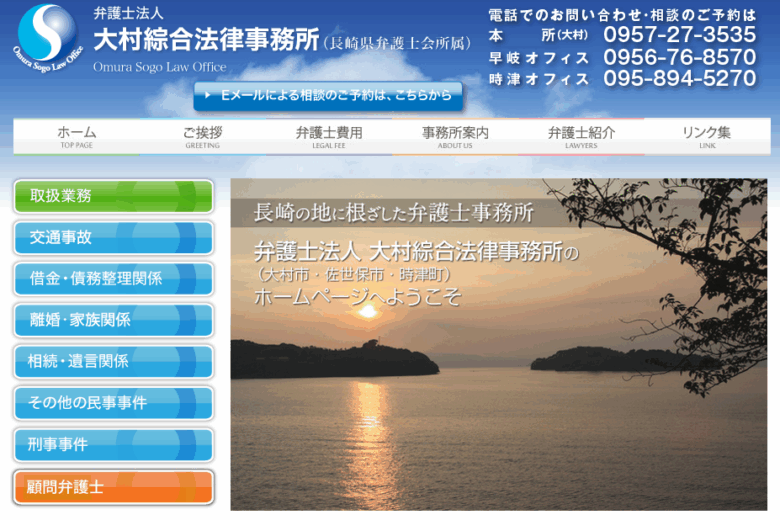The image size is (780, 520).
Task: Click その他の民事事件 sidebar item
Action: [113, 403]
